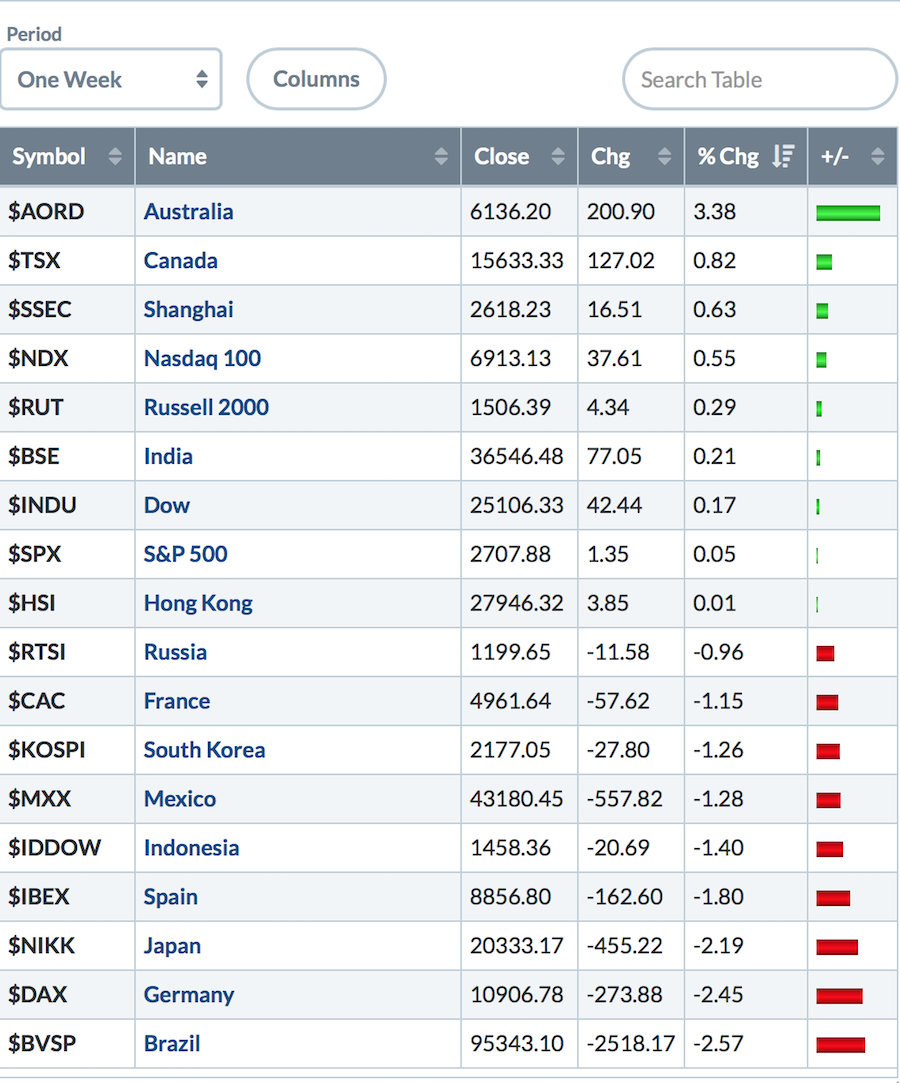Viewport: 900px width, 1083px height.
Task: Follow the Hong Kong index link
Action: pos(198,604)
